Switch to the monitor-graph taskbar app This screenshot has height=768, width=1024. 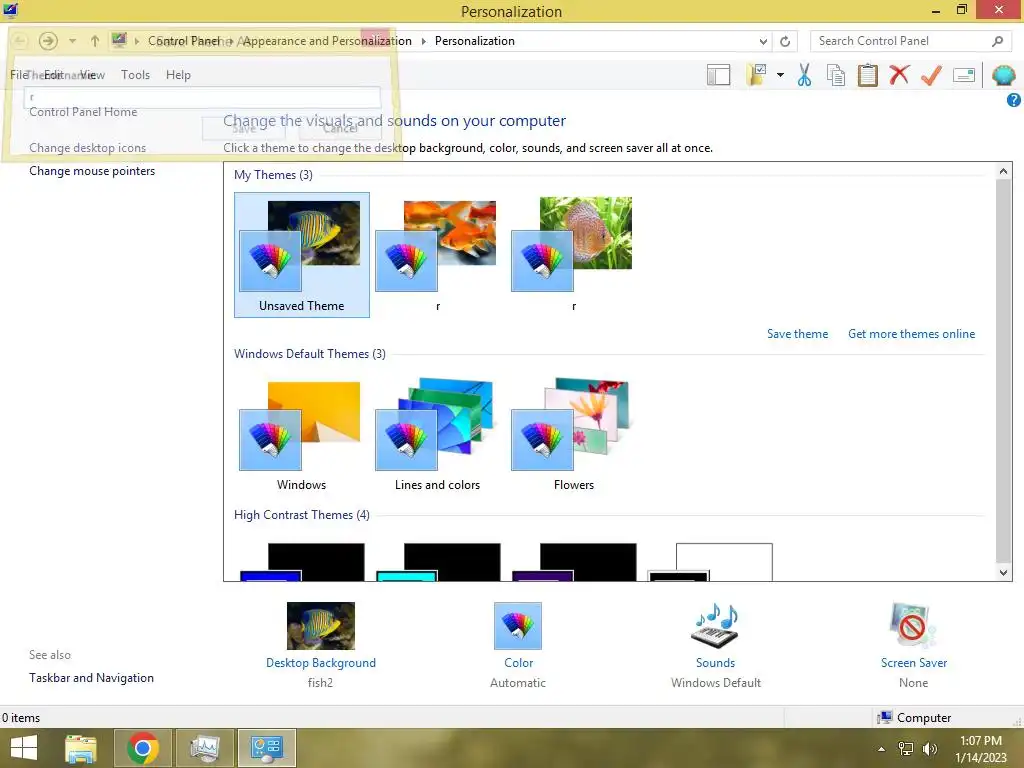coord(204,748)
